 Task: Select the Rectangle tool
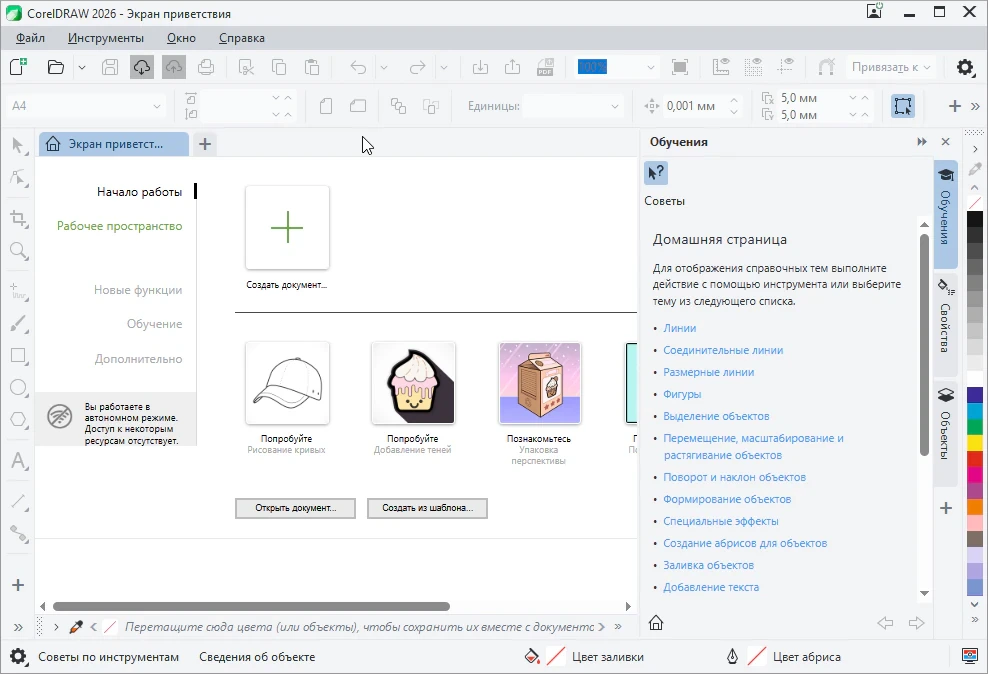point(18,356)
